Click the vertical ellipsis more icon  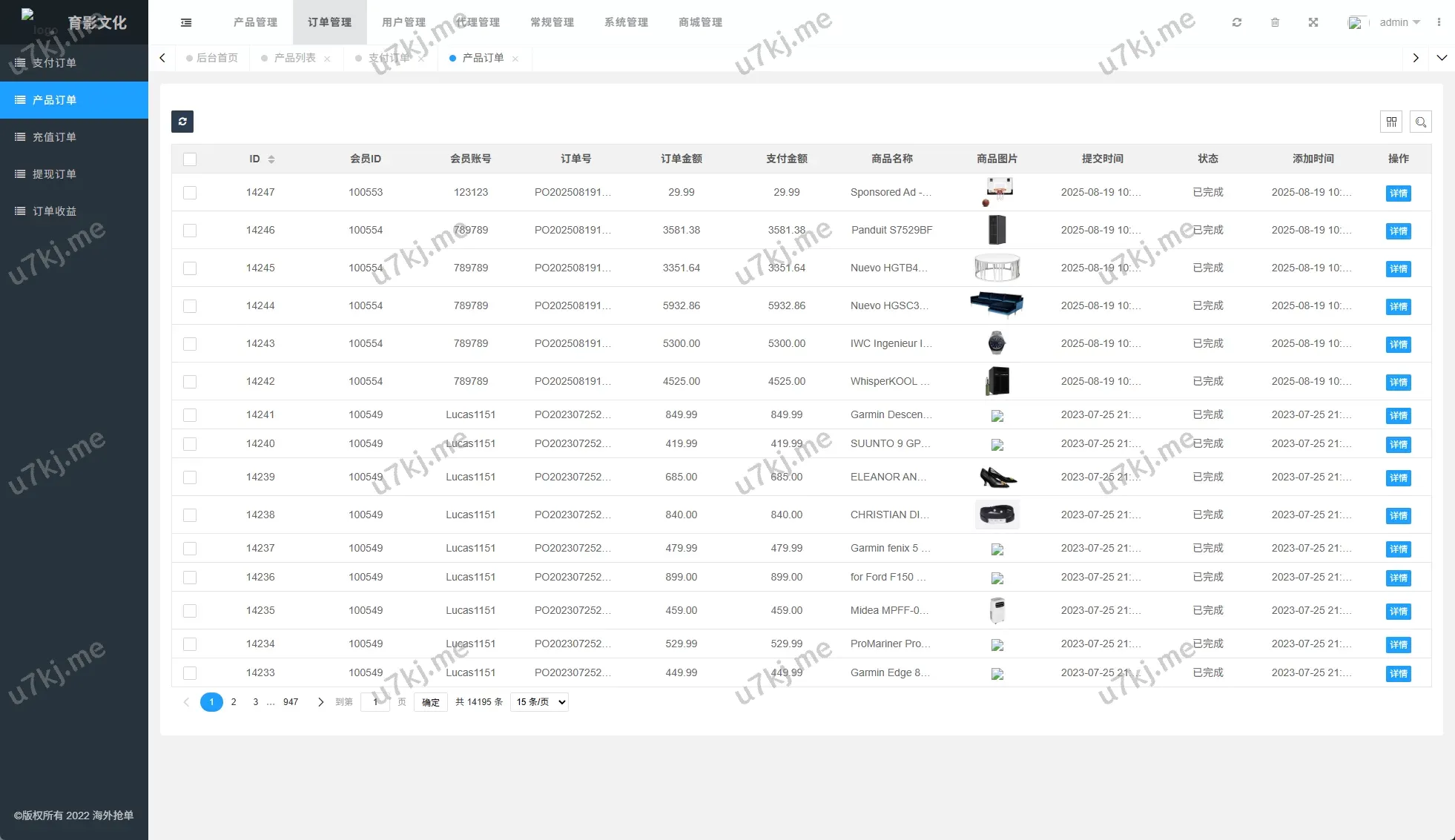(x=1439, y=22)
